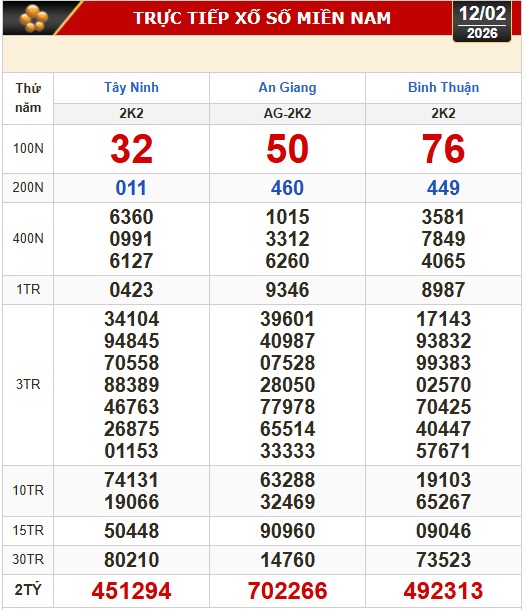Select 3TR number 01153

pyautogui.click(x=131, y=451)
